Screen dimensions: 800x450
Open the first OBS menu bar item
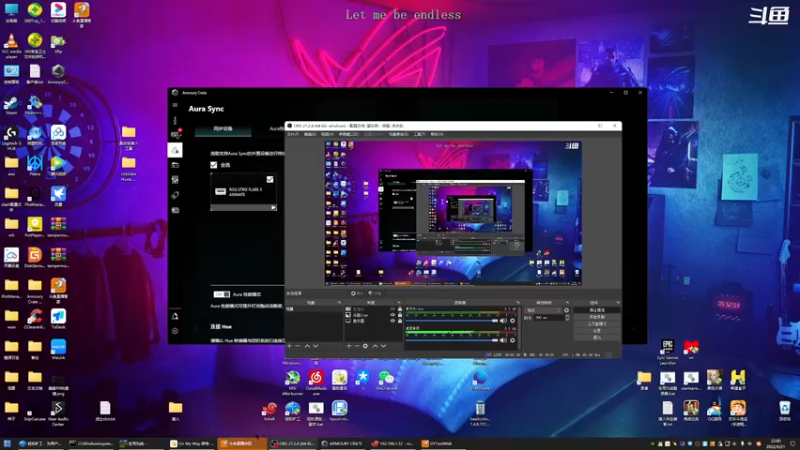point(292,134)
